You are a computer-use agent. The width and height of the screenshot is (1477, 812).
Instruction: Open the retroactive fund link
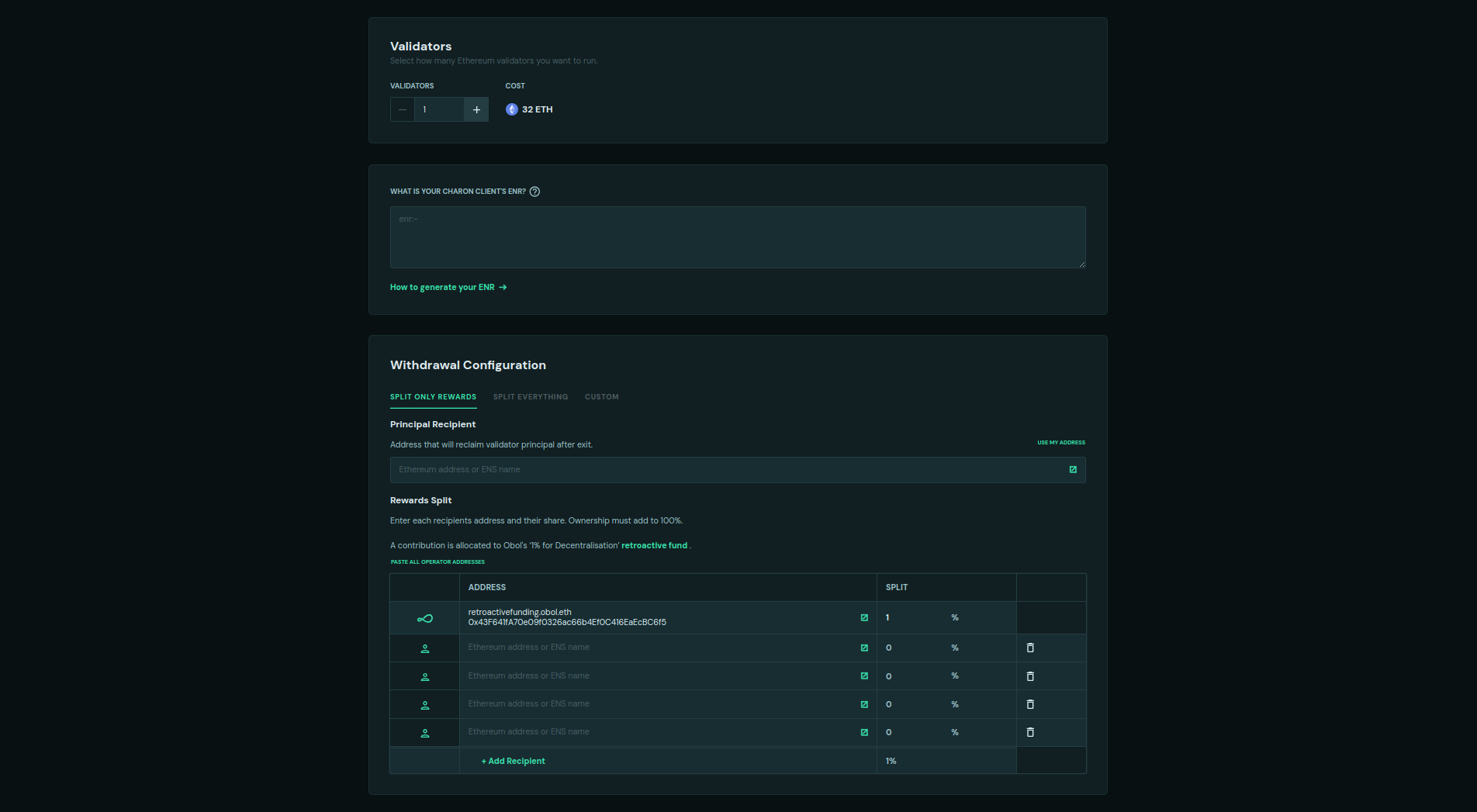tap(655, 545)
